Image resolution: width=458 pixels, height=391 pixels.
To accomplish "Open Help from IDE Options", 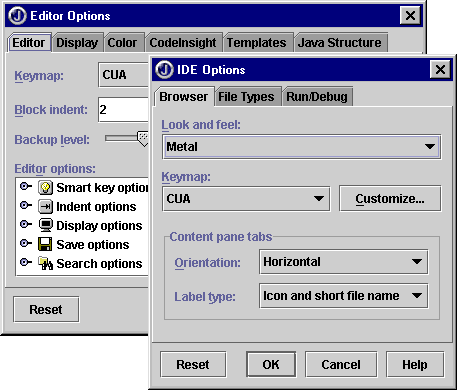I will [x=415, y=364].
